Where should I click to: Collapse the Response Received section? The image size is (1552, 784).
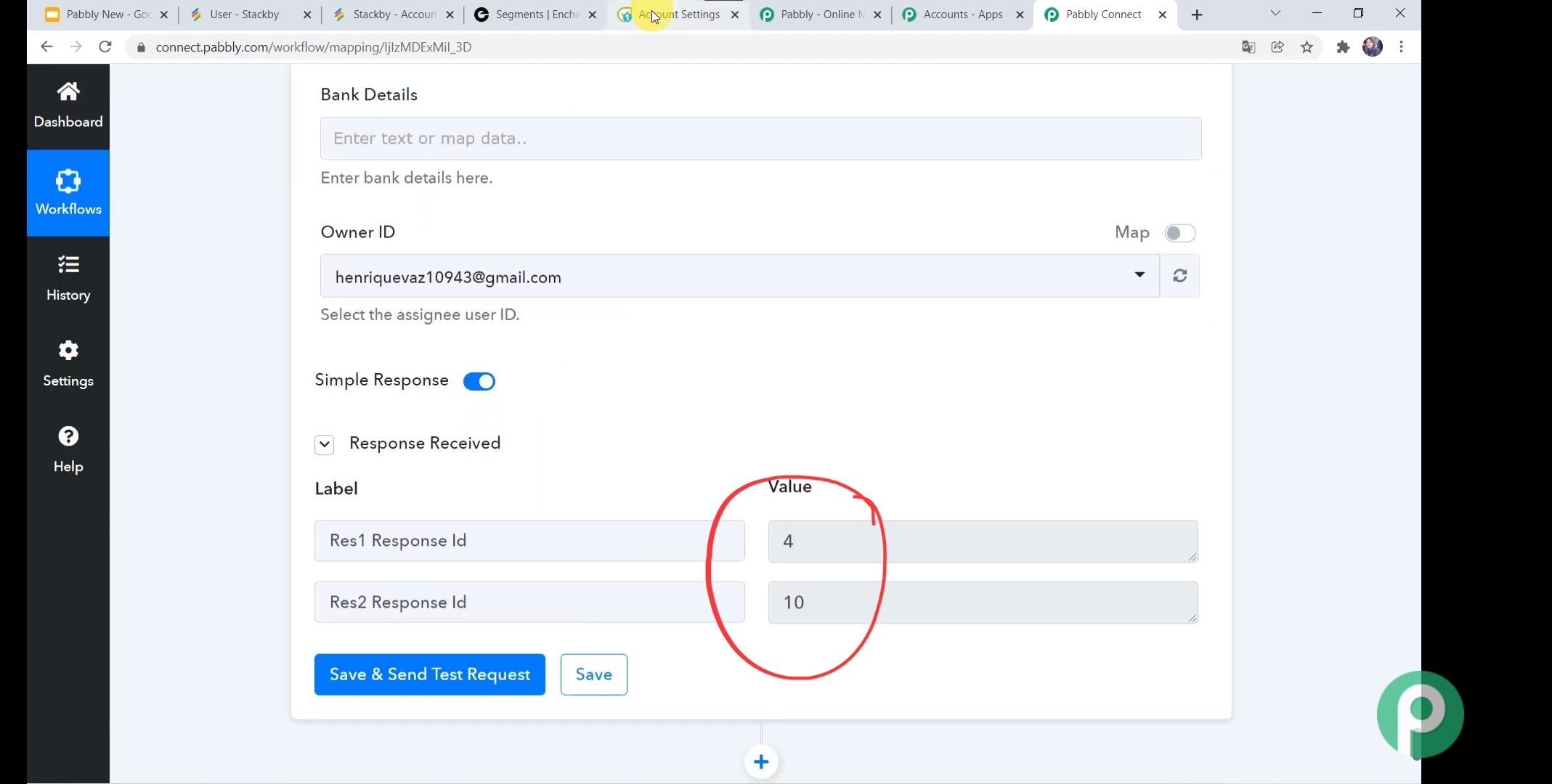coord(325,444)
